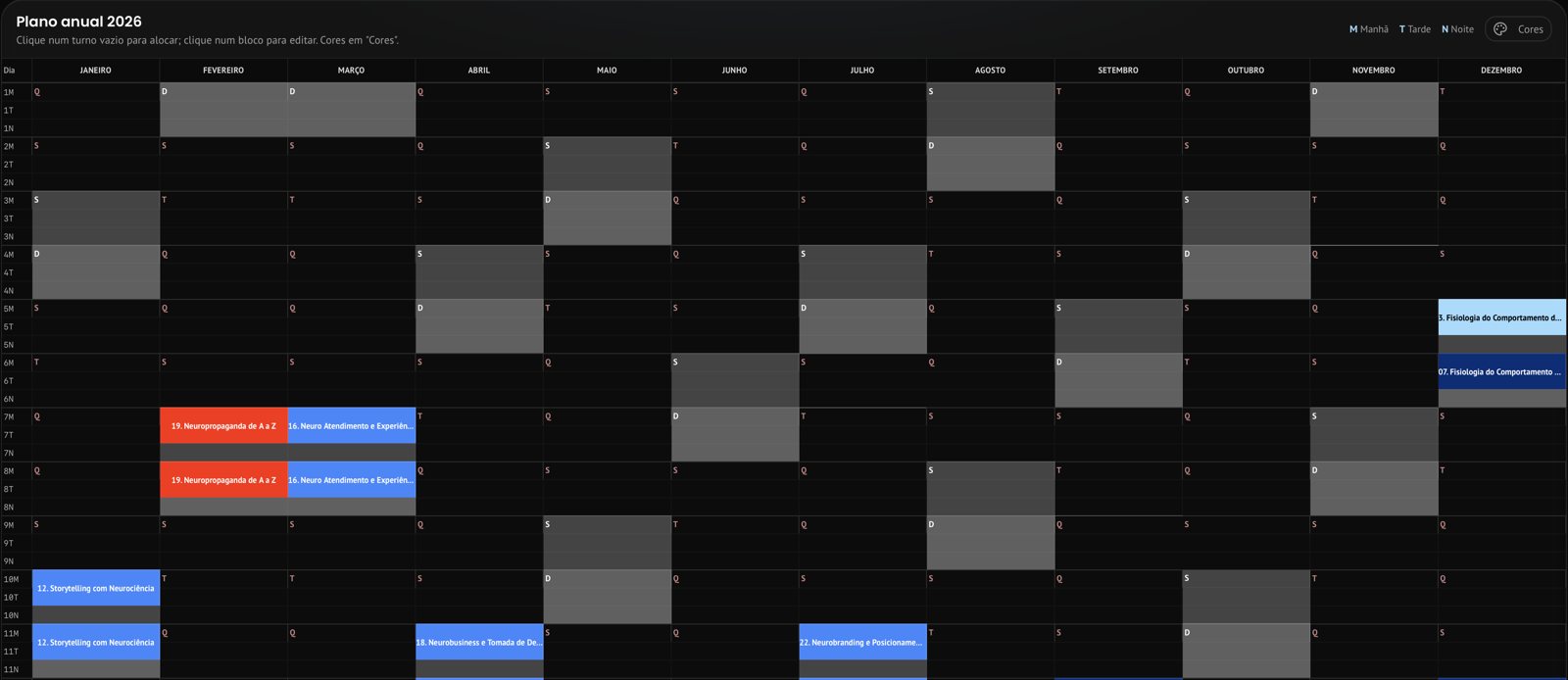This screenshot has height=680, width=1568.
Task: Click the Neuropropaganda block on 8M
Action: 223,480
